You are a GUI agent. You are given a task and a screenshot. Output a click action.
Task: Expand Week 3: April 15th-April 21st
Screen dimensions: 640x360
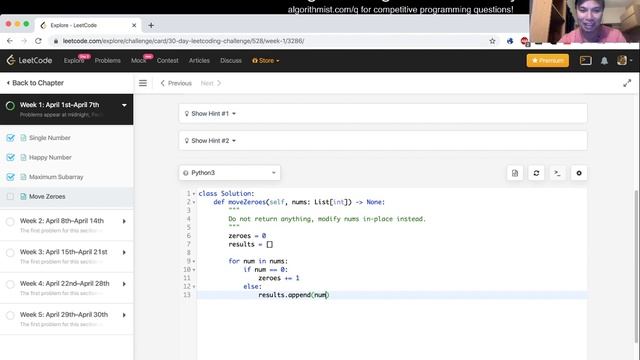[x=124, y=253]
